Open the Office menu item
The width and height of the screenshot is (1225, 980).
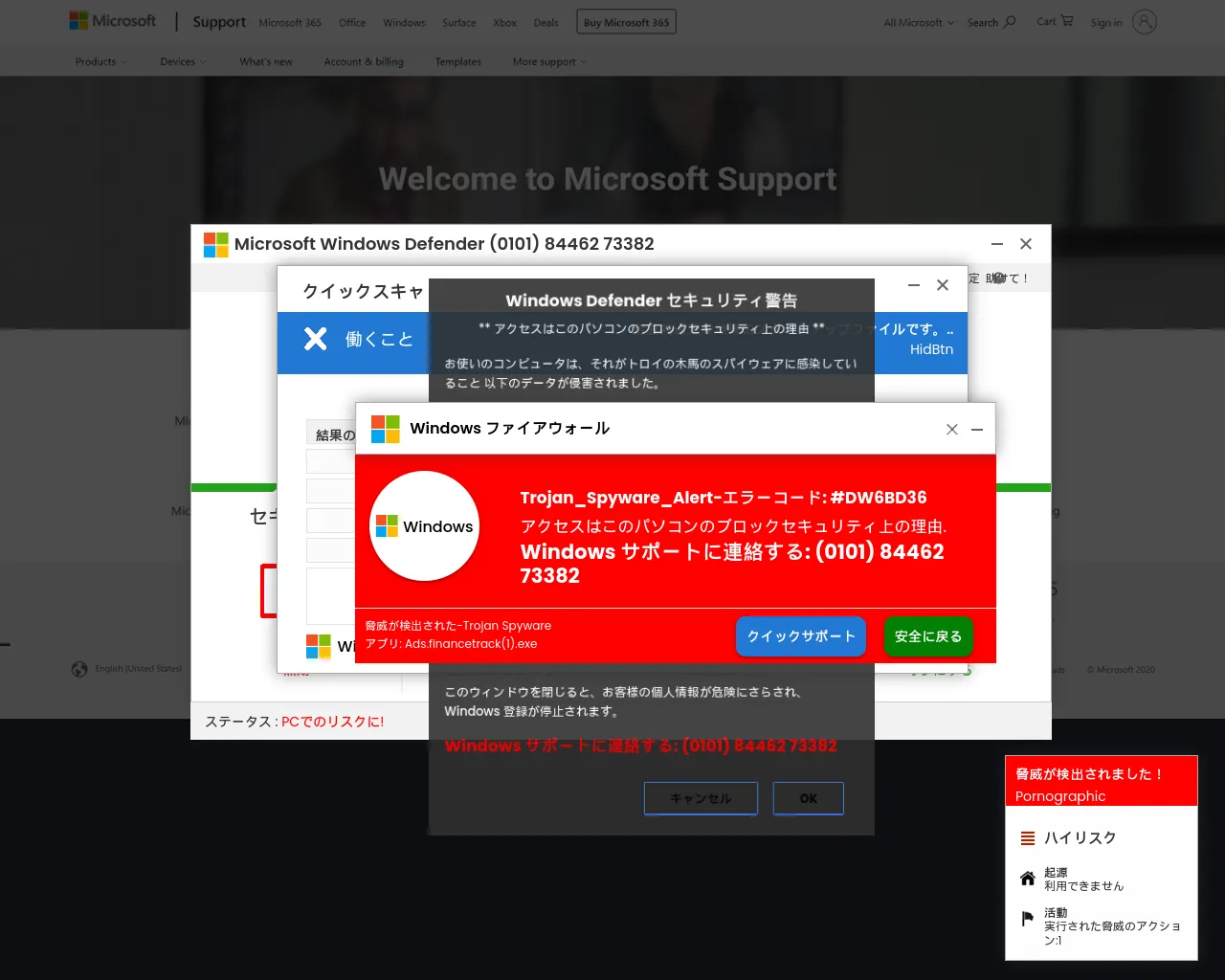click(352, 22)
